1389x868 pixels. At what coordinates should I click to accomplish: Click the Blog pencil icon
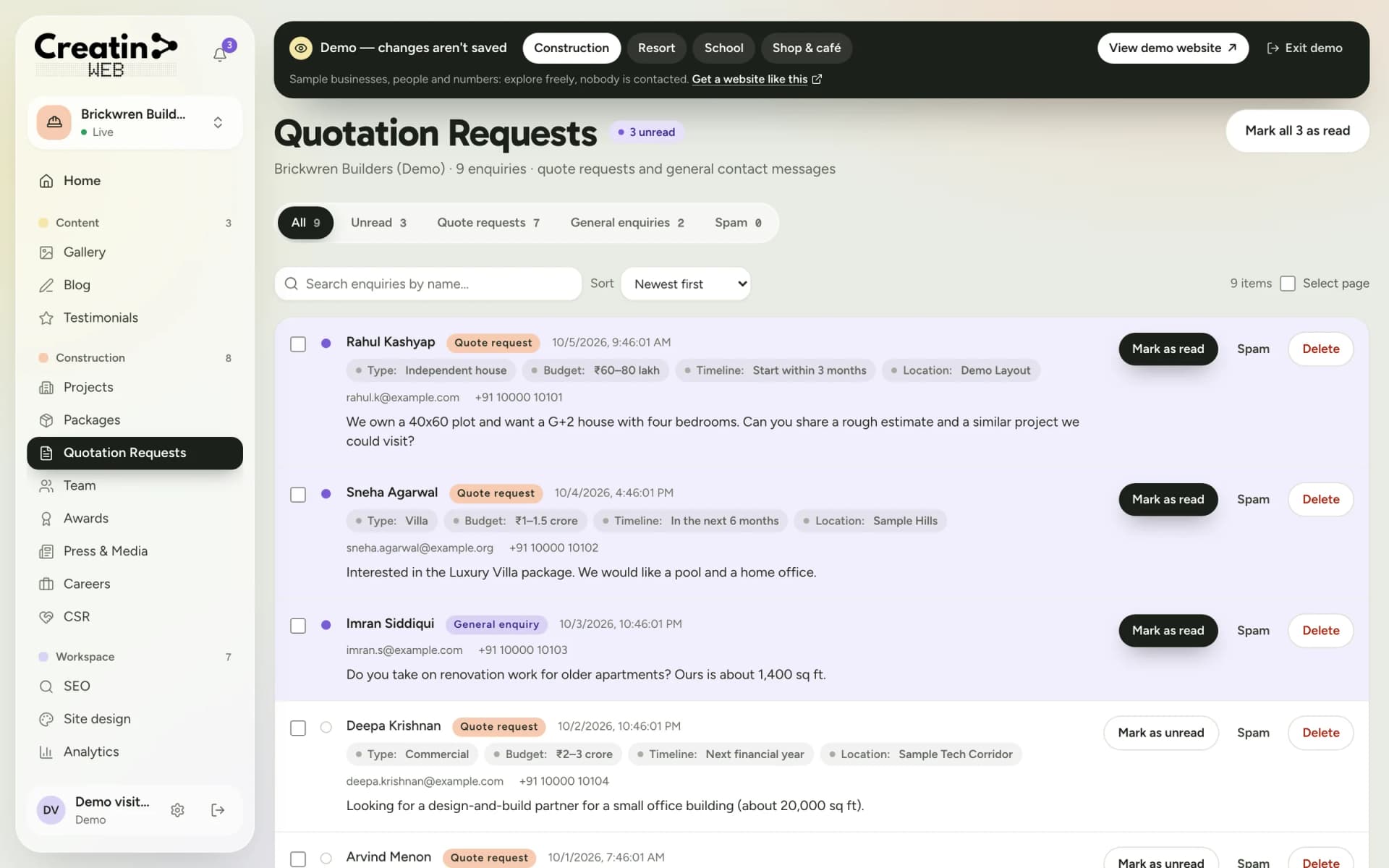tap(46, 285)
